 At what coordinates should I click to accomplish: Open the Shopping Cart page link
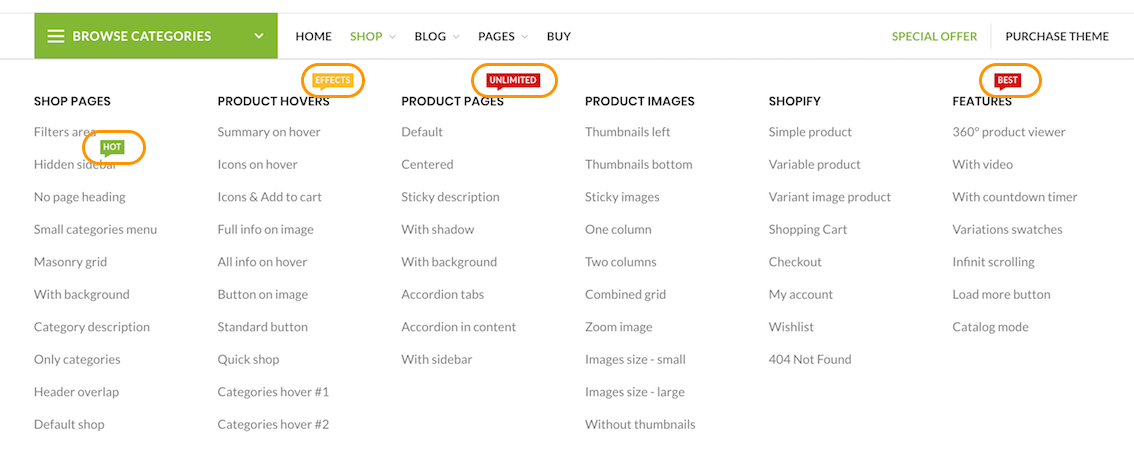(808, 229)
